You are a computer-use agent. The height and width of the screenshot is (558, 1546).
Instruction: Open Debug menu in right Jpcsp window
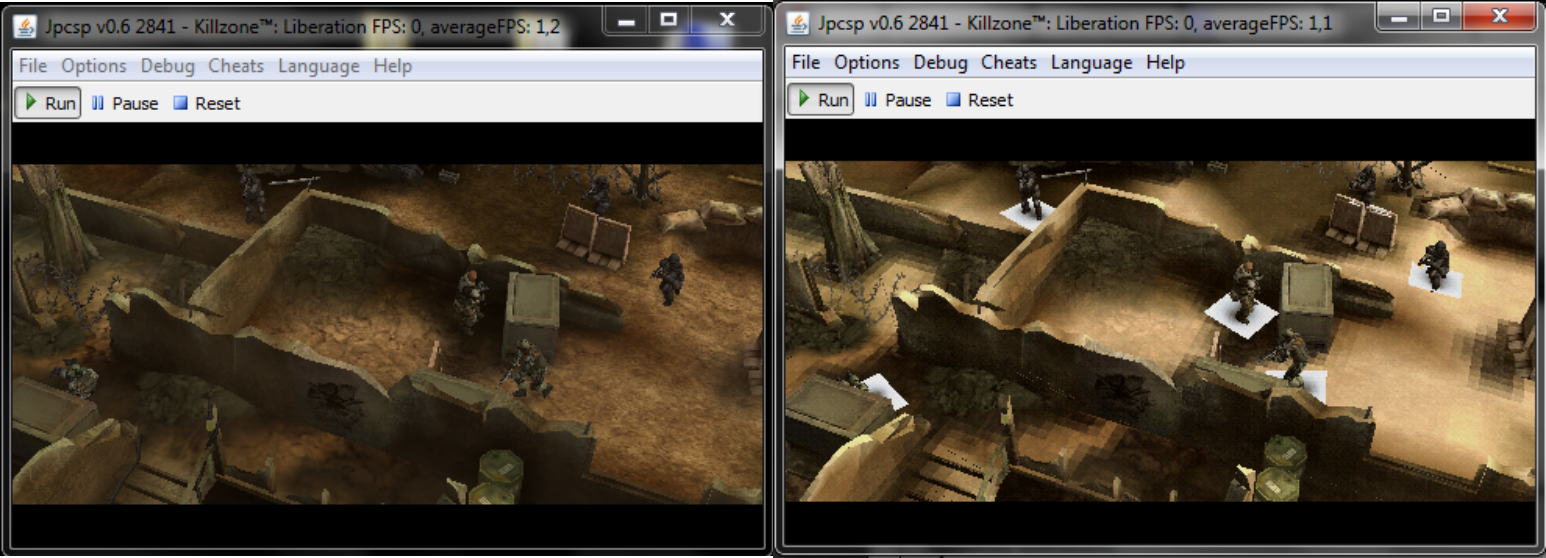(x=941, y=62)
